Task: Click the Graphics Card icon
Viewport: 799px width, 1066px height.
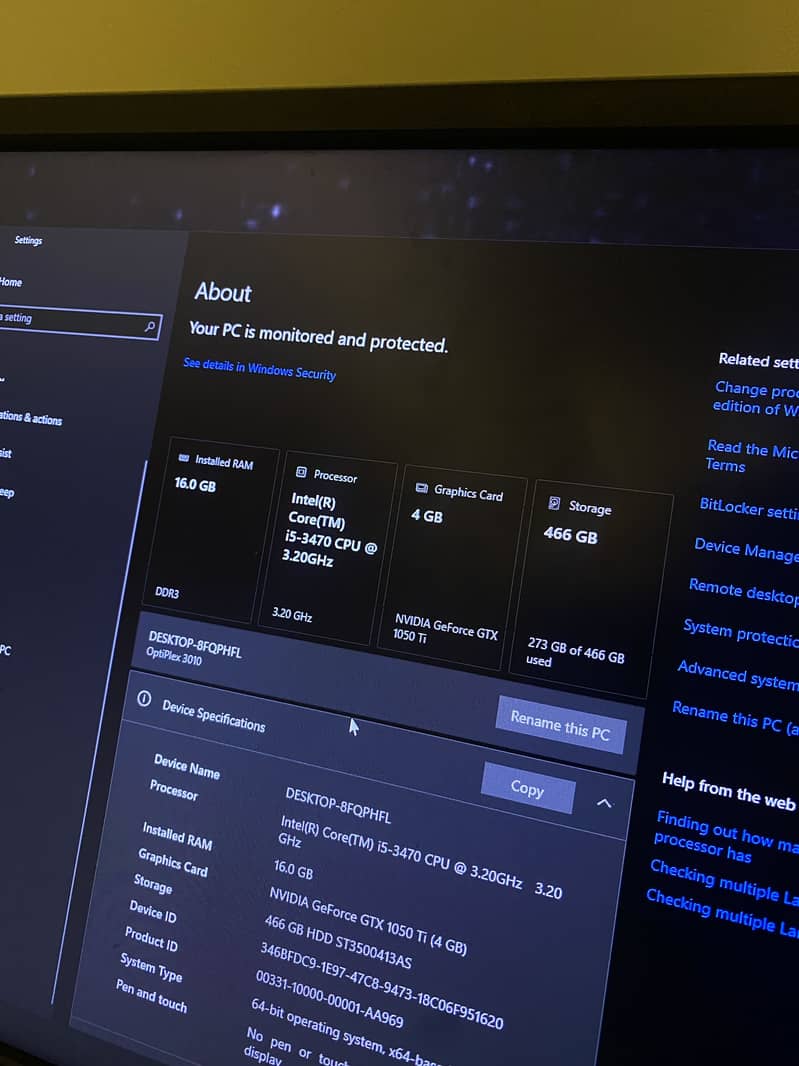Action: 422,488
